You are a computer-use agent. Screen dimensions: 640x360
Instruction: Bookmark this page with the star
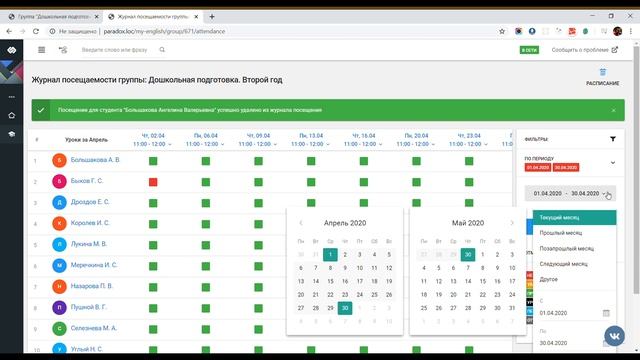[502, 31]
